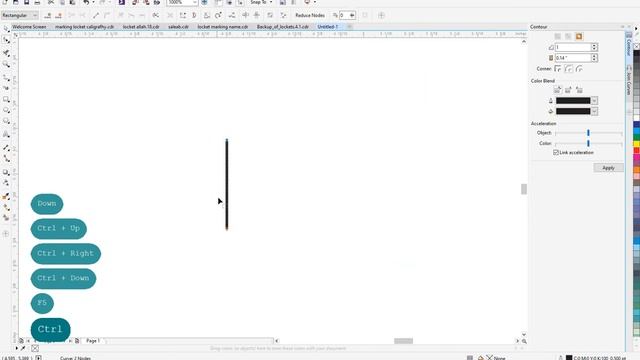Select the Freehand tool in the toolbox
This screenshot has height=360, width=640.
click(6, 78)
